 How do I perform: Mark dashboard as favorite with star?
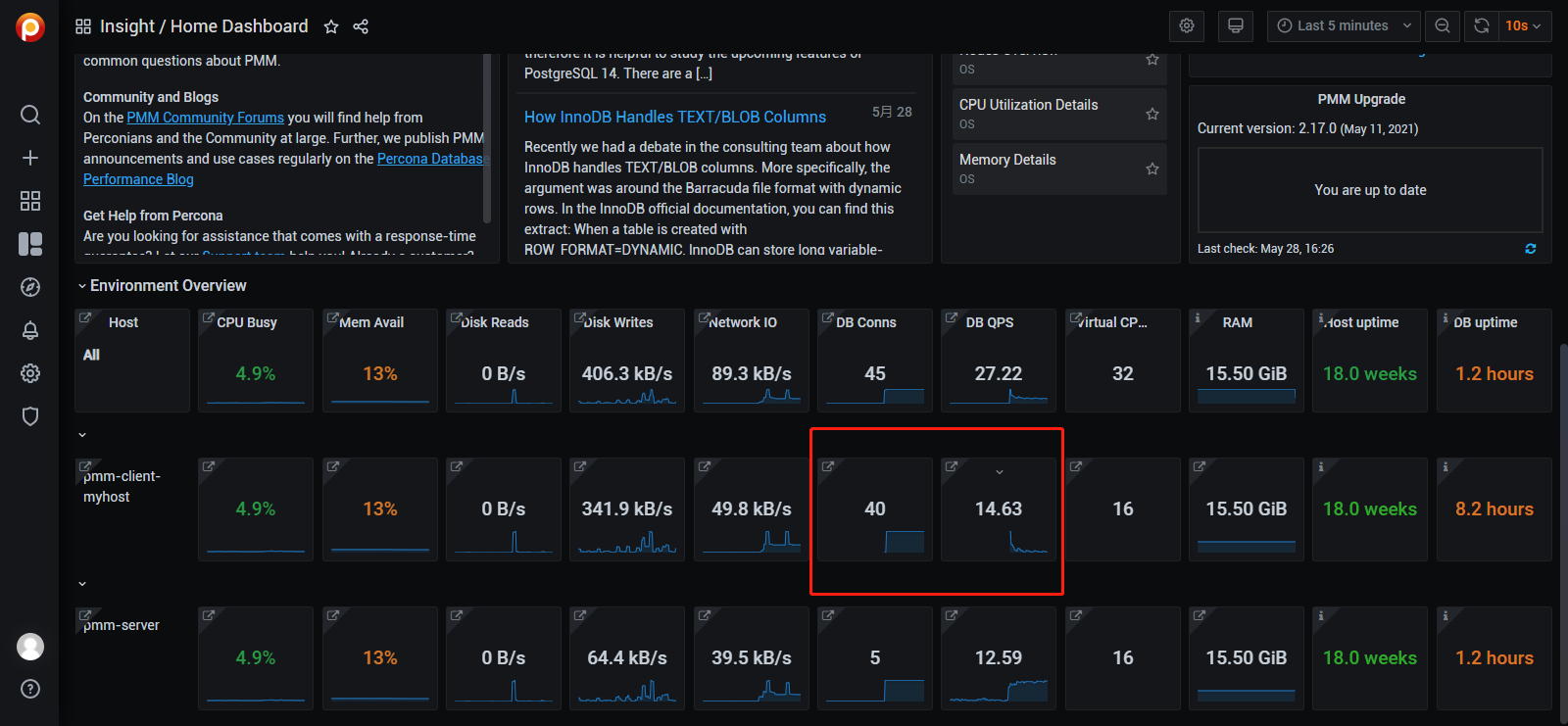pos(331,26)
